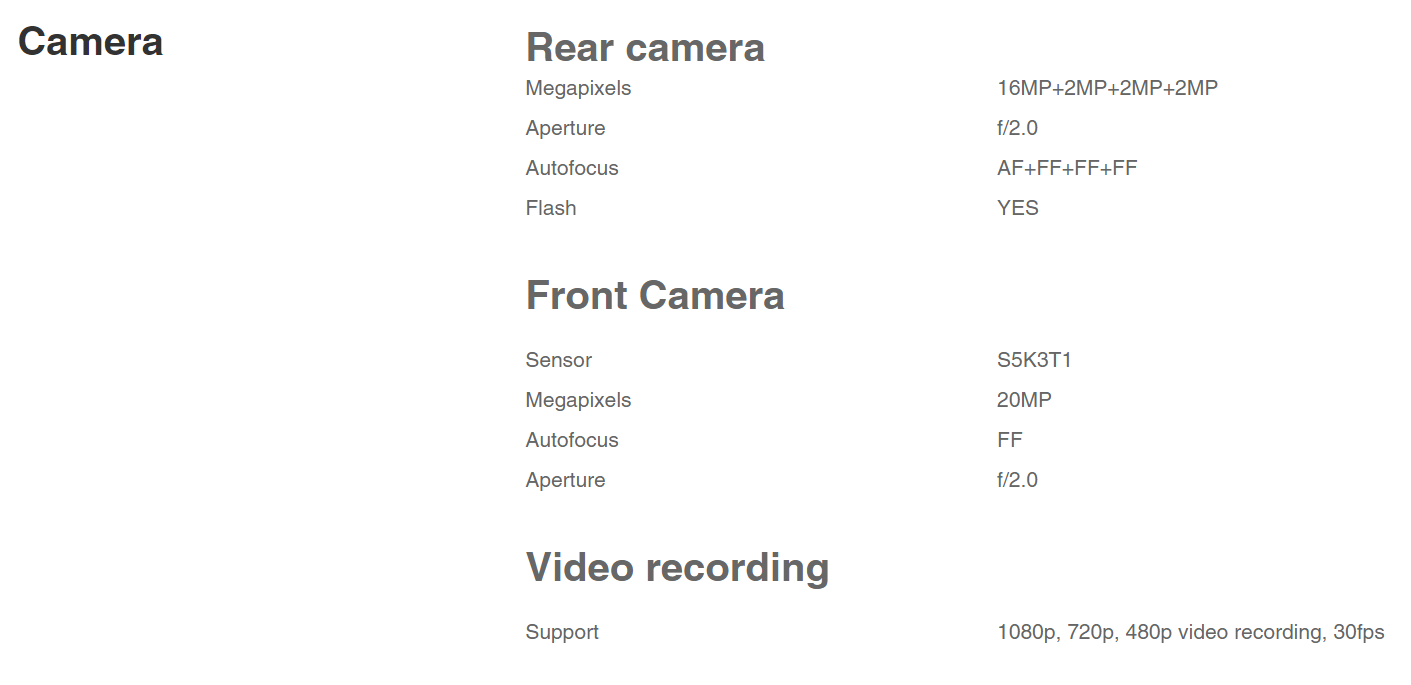
Task: Click the Aperture label under Front Camera
Action: (565, 480)
